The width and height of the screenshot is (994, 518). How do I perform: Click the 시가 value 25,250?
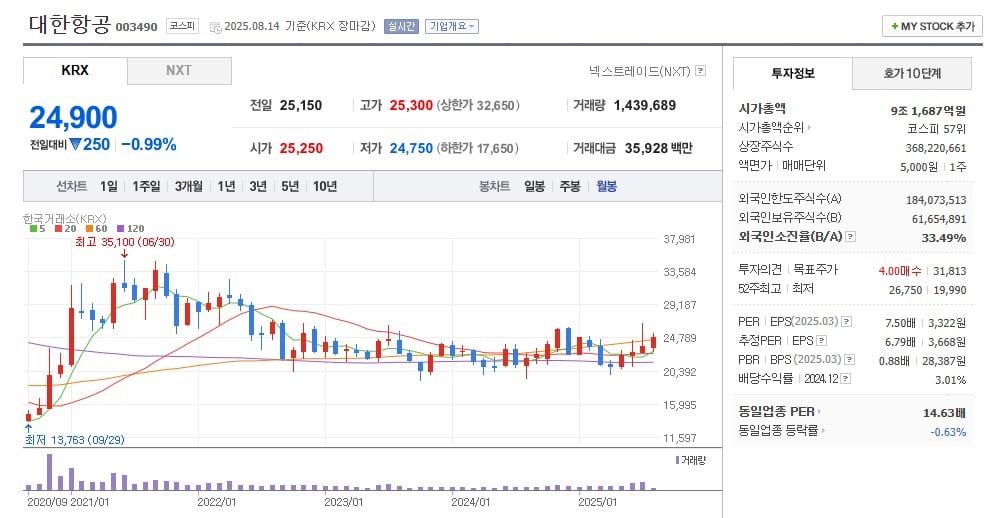[x=301, y=148]
